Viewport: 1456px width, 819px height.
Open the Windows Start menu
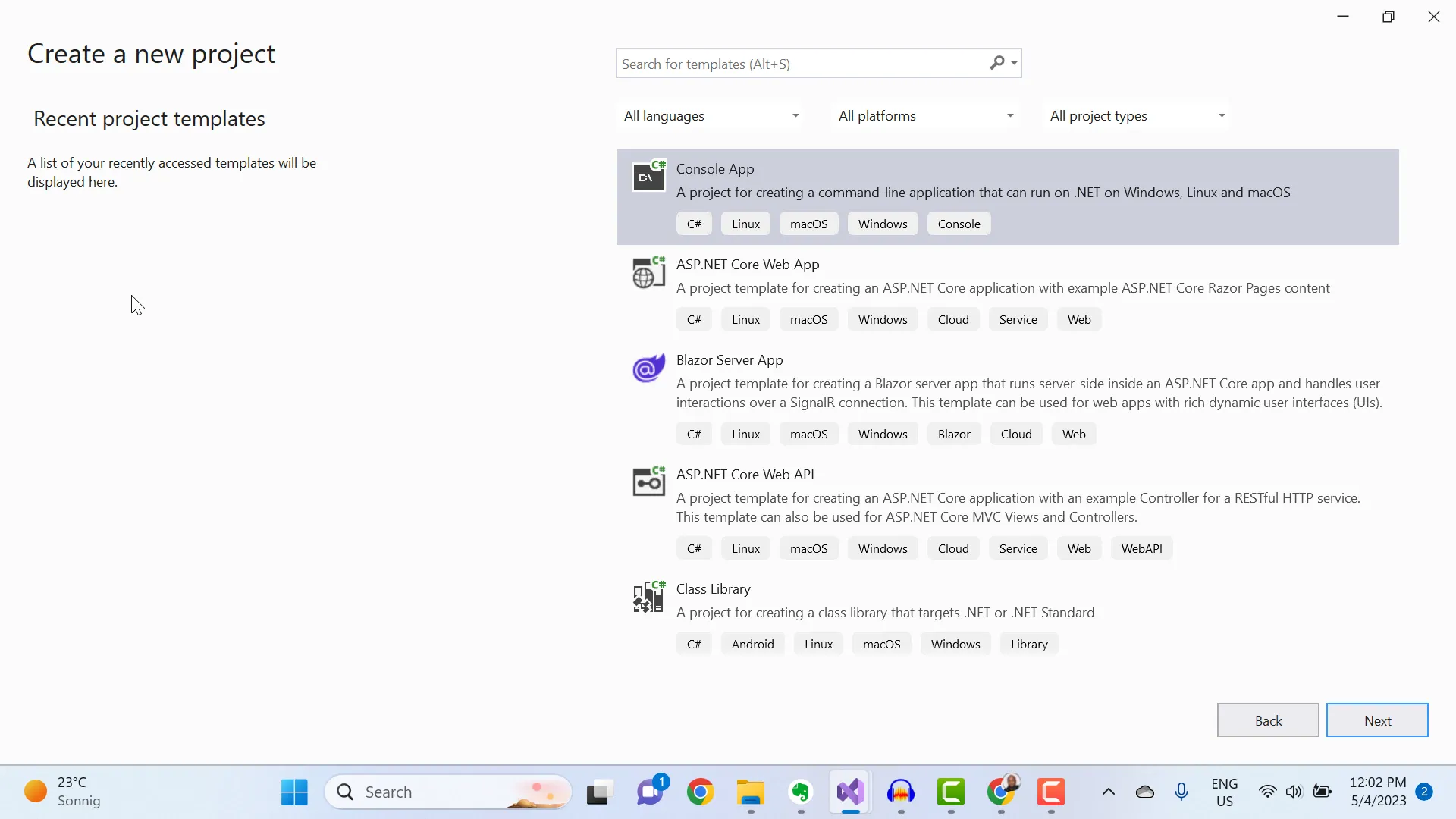(x=294, y=792)
